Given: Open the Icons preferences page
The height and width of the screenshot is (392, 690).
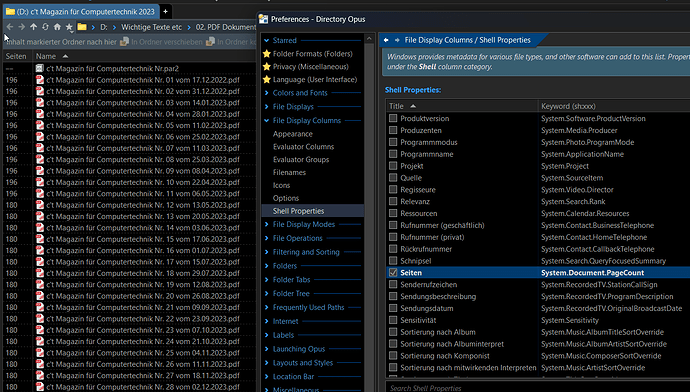Looking at the screenshot, I should [x=281, y=185].
